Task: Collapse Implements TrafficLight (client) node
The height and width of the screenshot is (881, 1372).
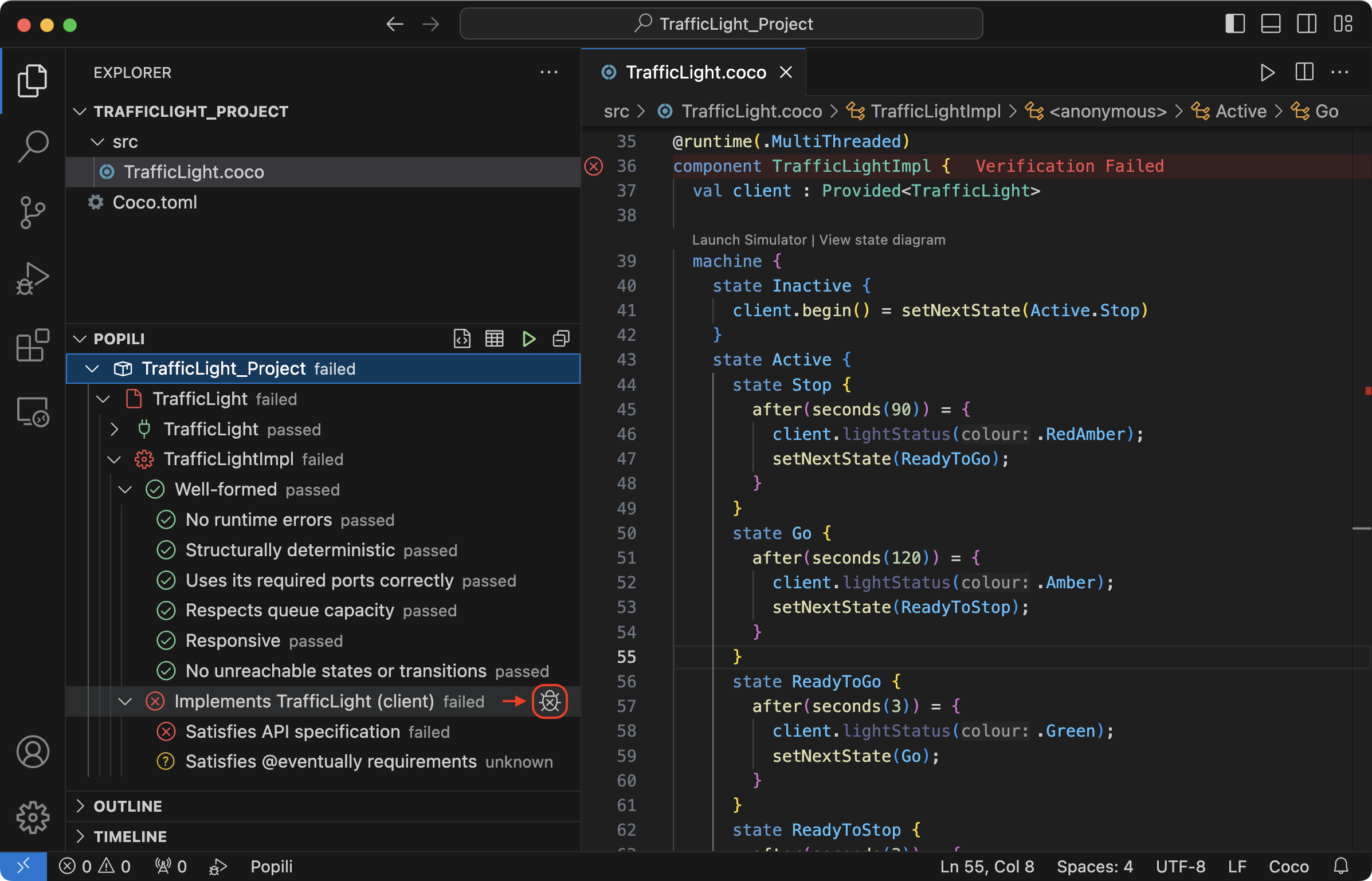Action: (x=125, y=702)
